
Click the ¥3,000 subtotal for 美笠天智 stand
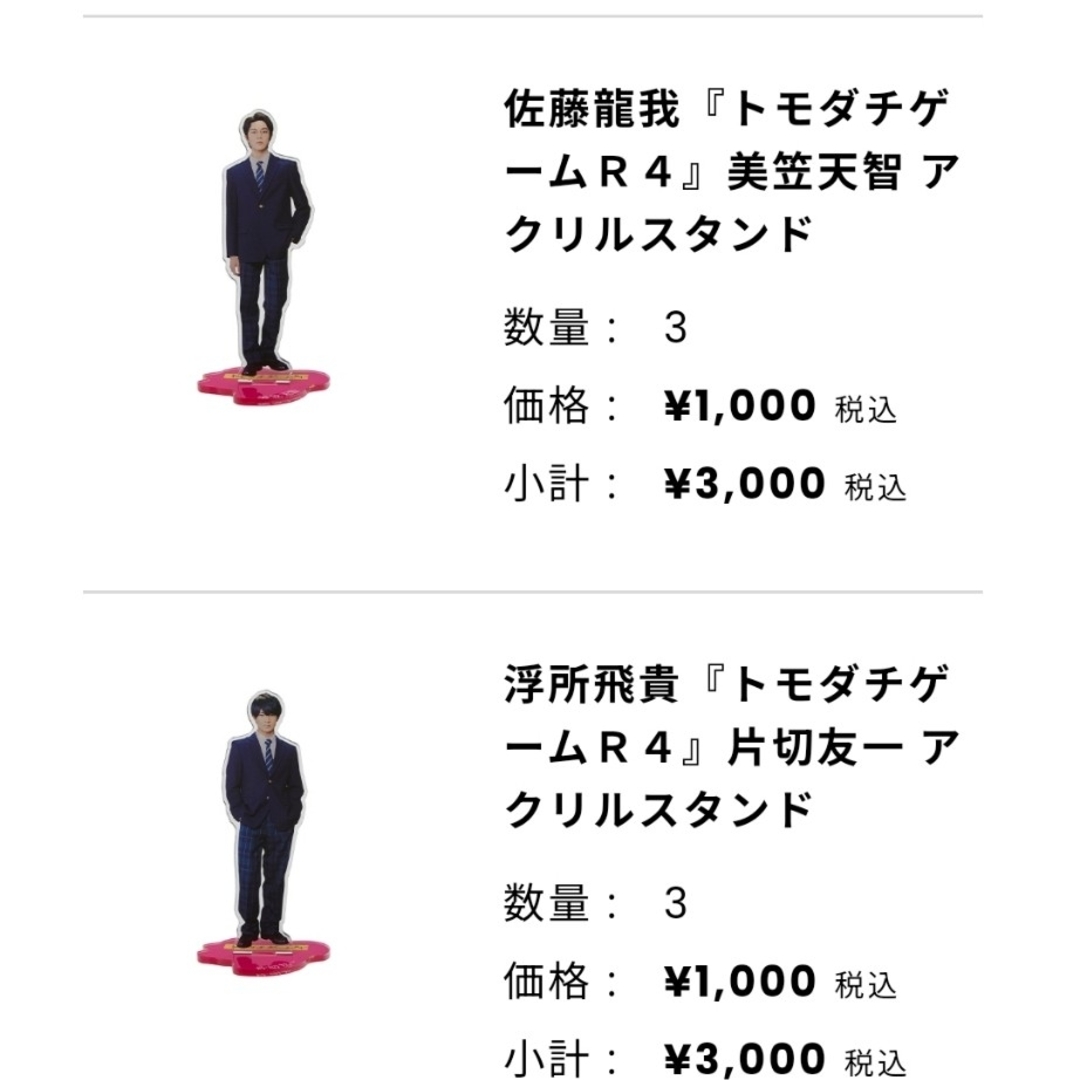(x=744, y=484)
